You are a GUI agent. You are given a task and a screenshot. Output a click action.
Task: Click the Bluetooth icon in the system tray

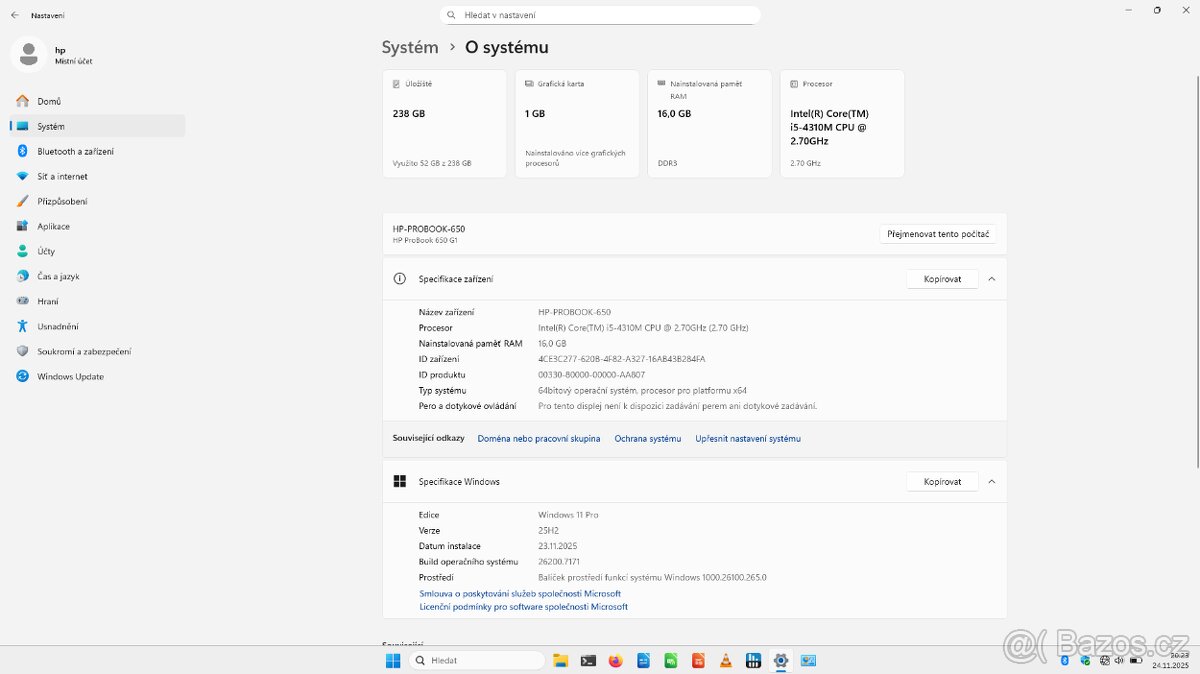pos(1064,660)
